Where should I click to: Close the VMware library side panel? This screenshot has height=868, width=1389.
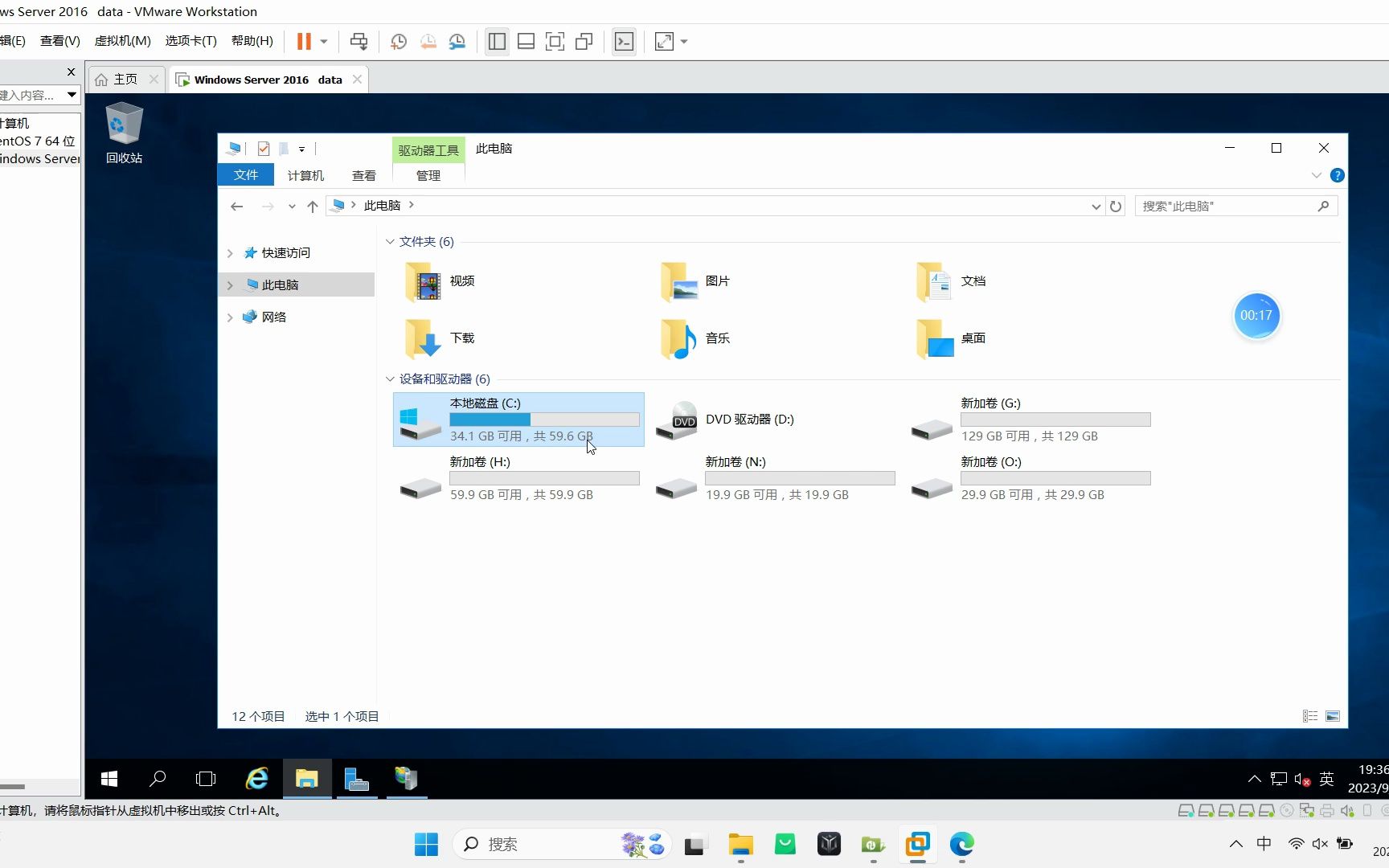click(71, 72)
